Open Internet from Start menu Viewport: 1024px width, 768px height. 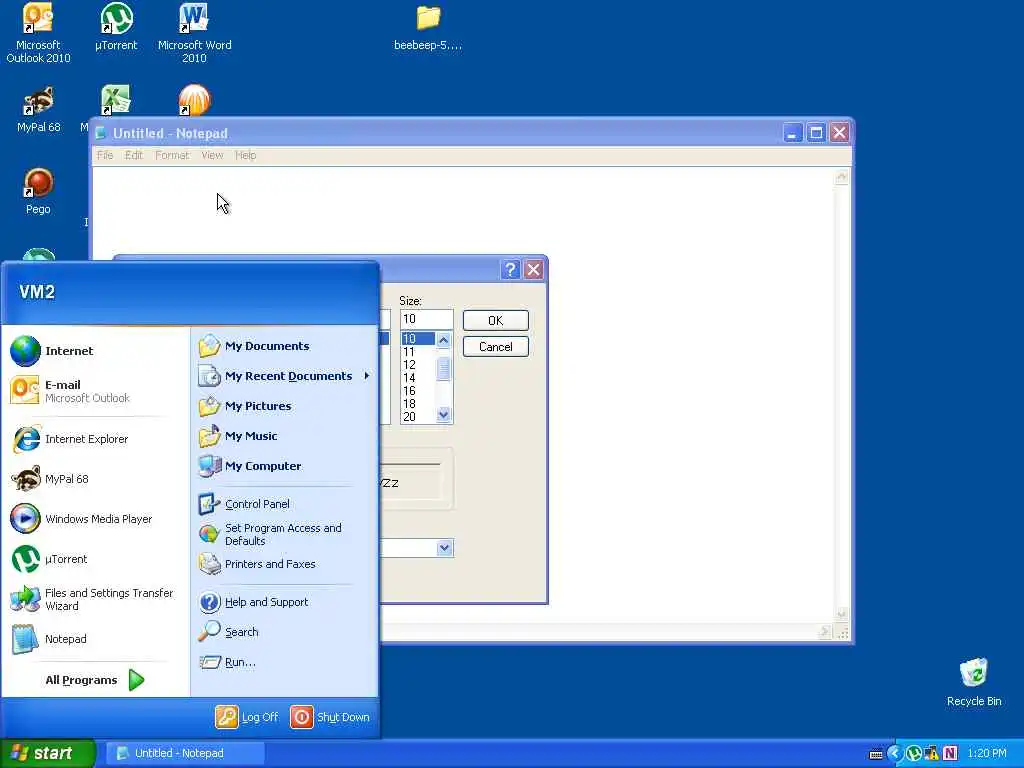(x=95, y=351)
